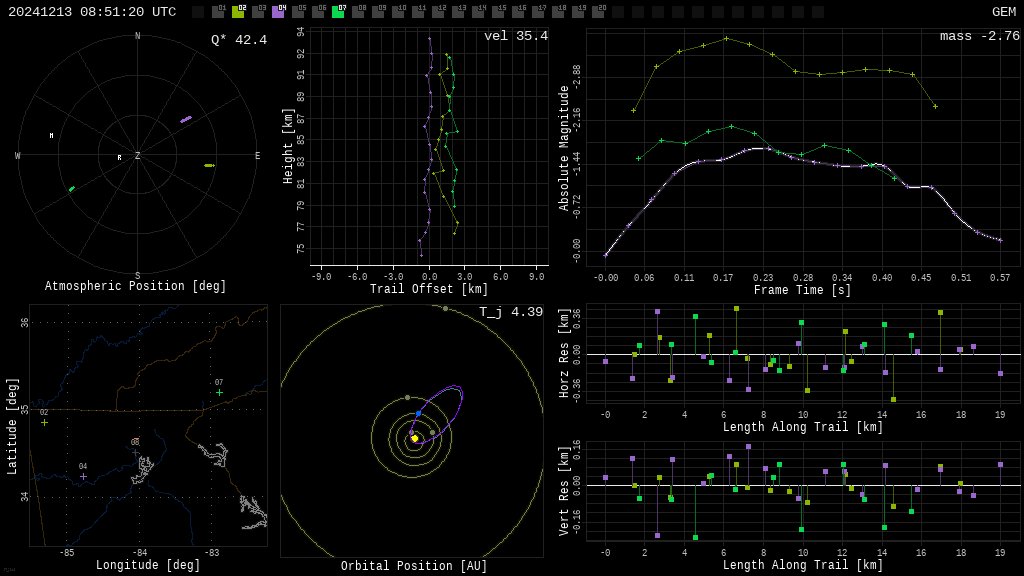The image size is (1024, 576).
Task: Click station 02 cross marker on map
Action: [44, 422]
